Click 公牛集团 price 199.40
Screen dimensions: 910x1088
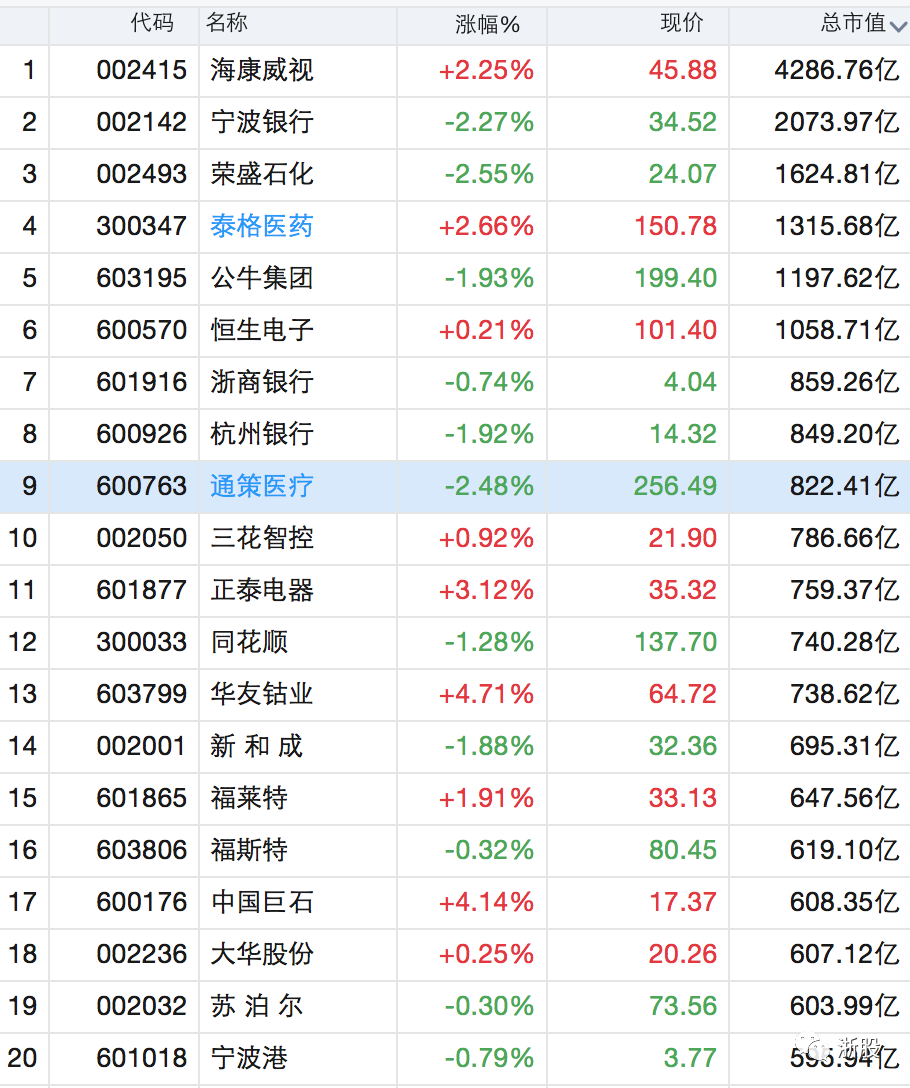click(x=675, y=278)
